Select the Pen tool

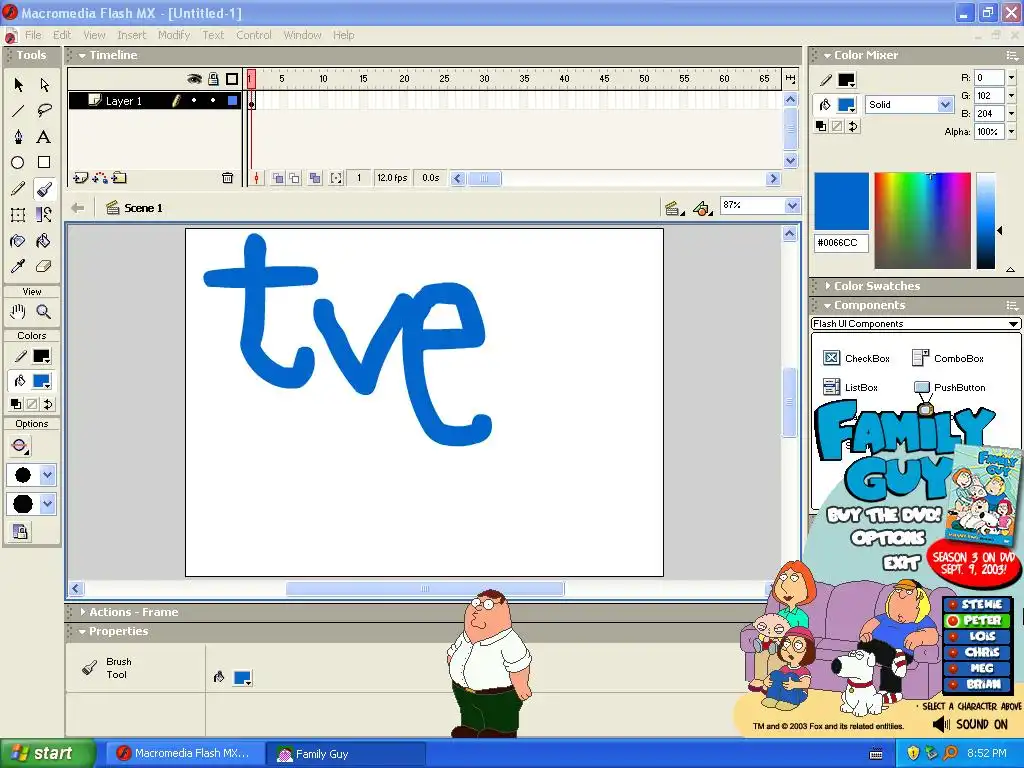18,136
